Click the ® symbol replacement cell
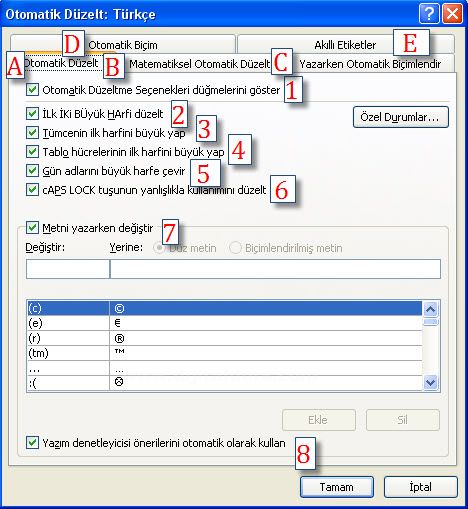Image resolution: width=468 pixels, height=509 pixels. tap(266, 338)
